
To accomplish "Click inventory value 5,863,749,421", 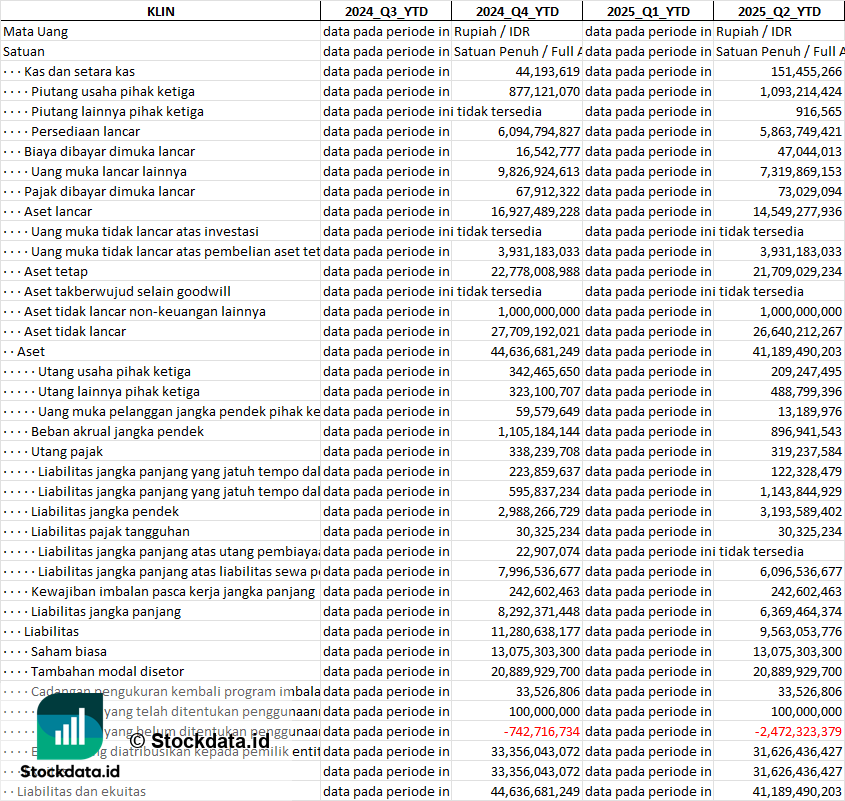I will pos(801,132).
